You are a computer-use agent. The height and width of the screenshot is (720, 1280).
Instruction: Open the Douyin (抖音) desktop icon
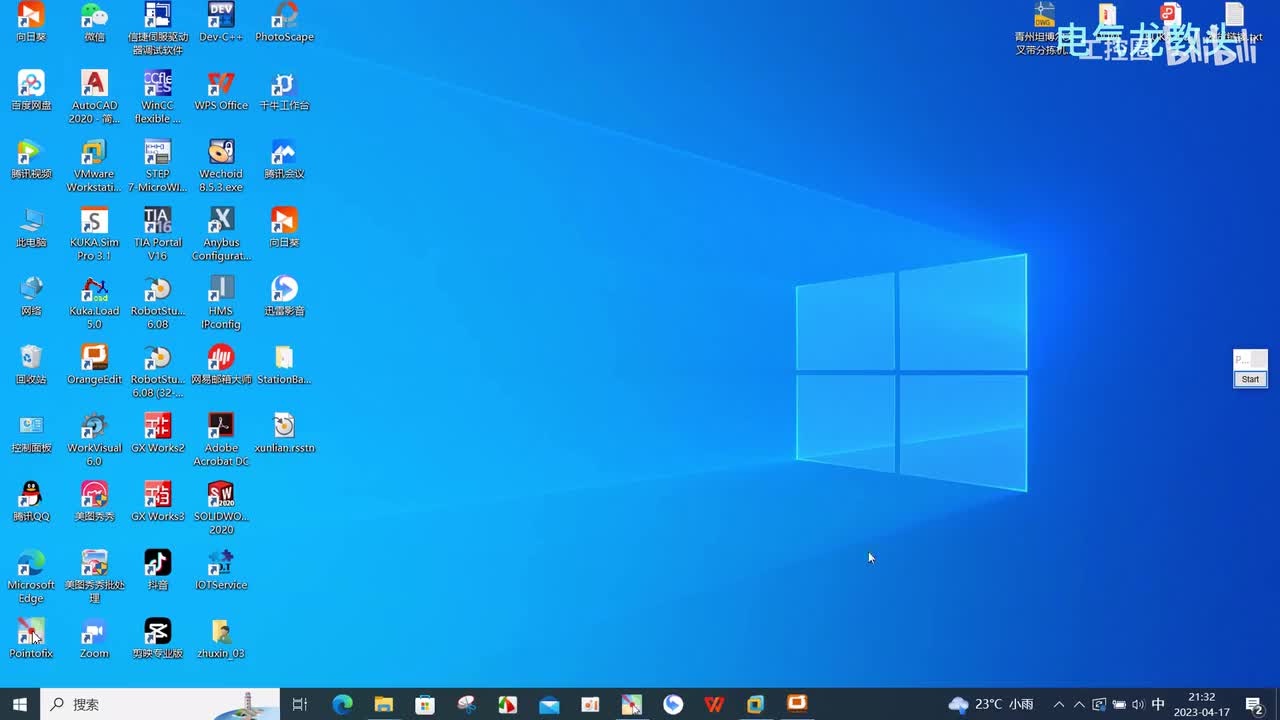157,571
